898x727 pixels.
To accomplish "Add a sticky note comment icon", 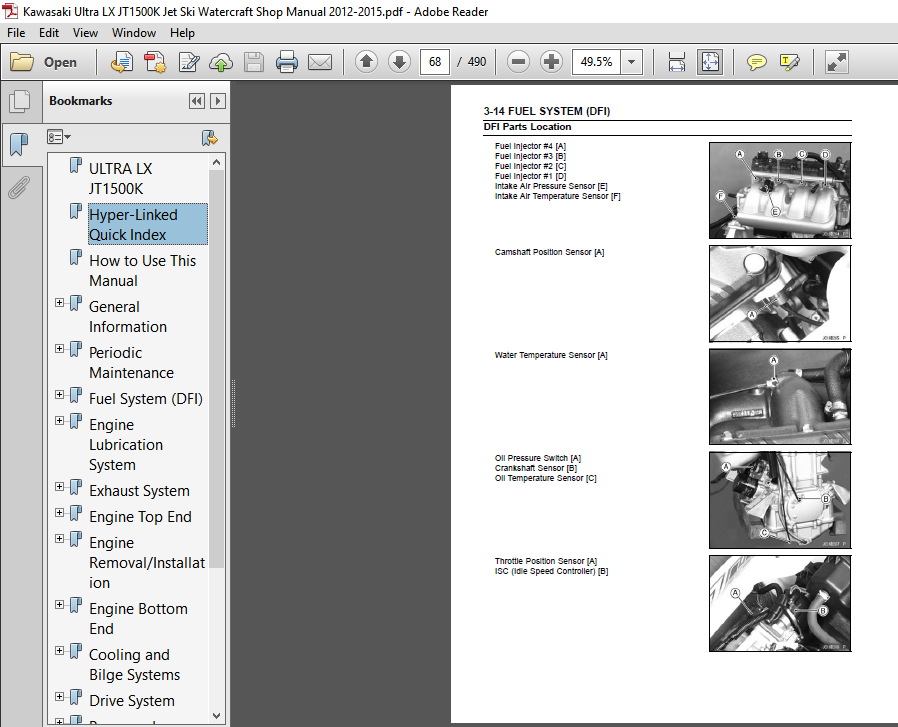I will 757,62.
